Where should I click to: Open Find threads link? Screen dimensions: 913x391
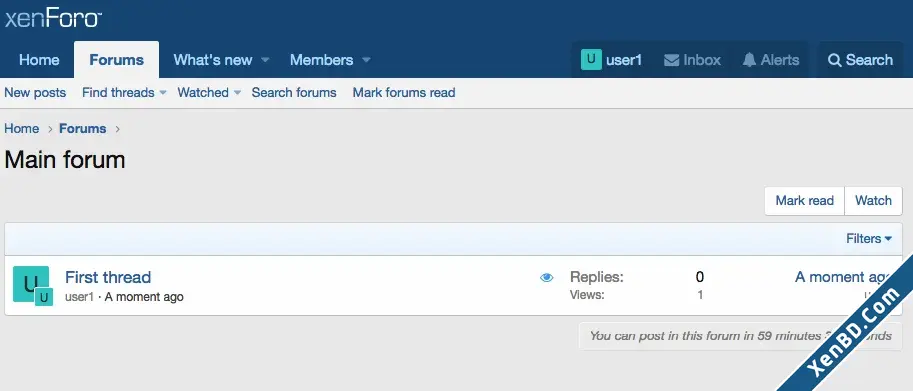(x=118, y=93)
